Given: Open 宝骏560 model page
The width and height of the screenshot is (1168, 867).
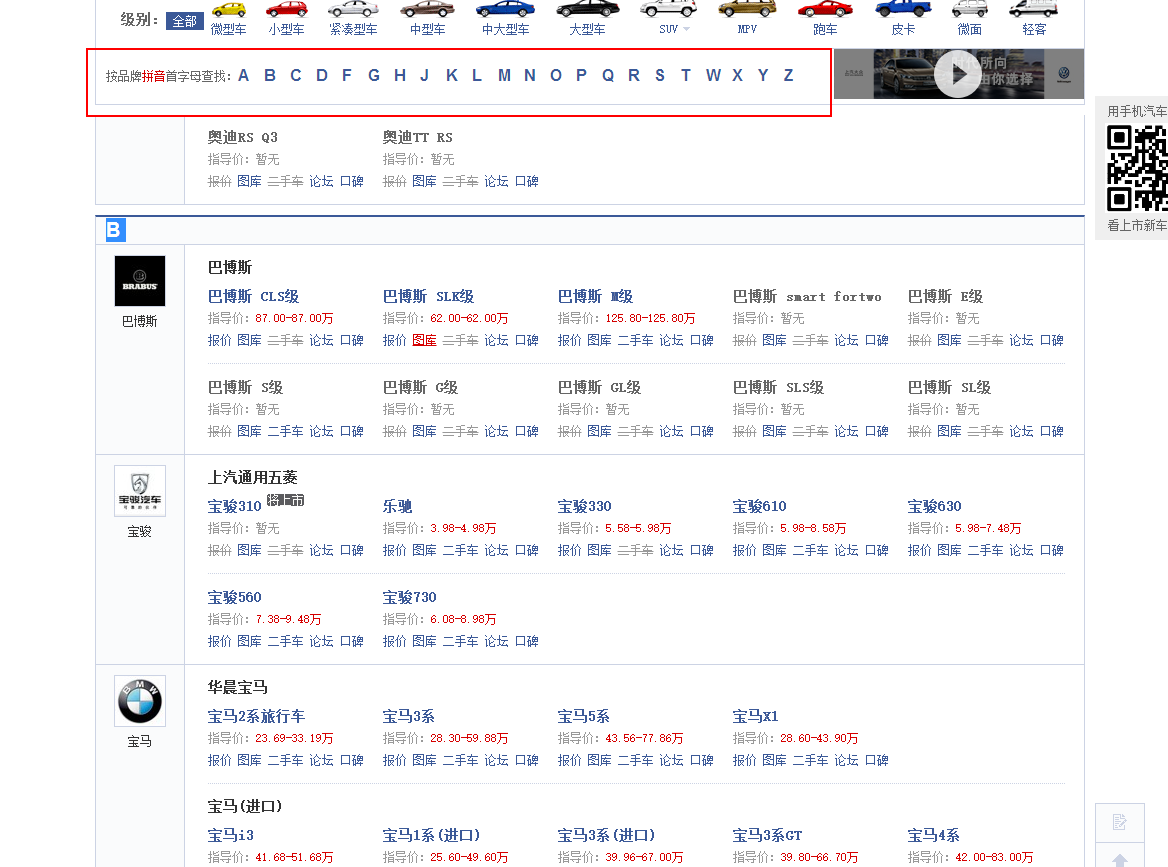Looking at the screenshot, I should pyautogui.click(x=235, y=597).
